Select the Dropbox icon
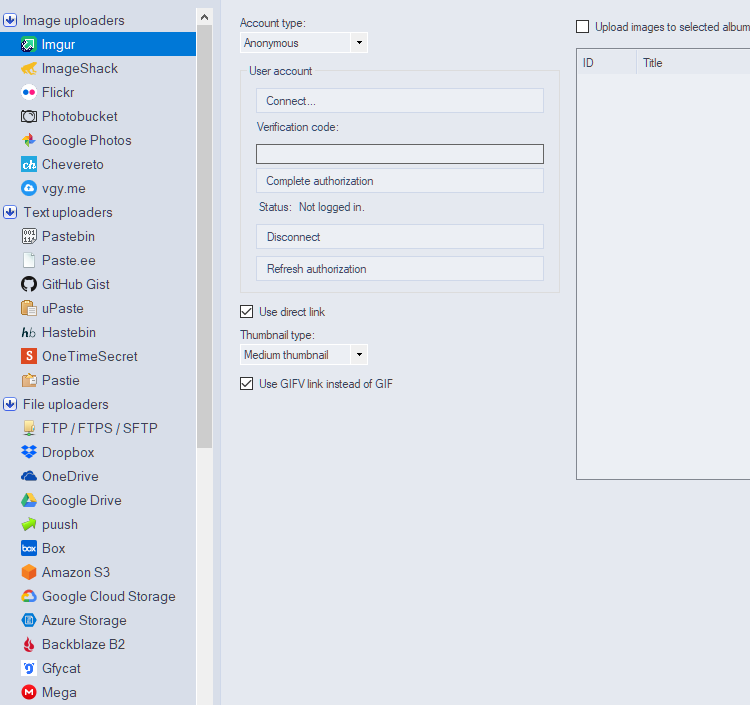750x705 pixels. click(x=29, y=452)
